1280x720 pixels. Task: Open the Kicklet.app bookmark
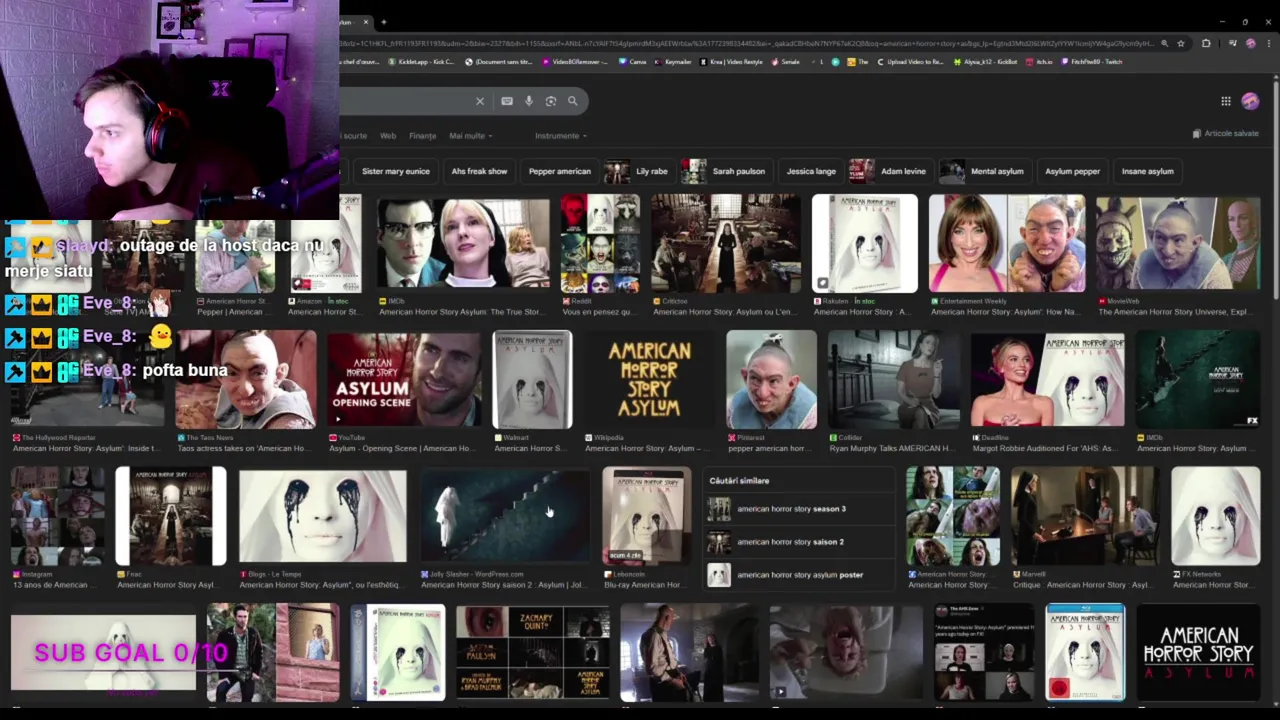click(419, 62)
